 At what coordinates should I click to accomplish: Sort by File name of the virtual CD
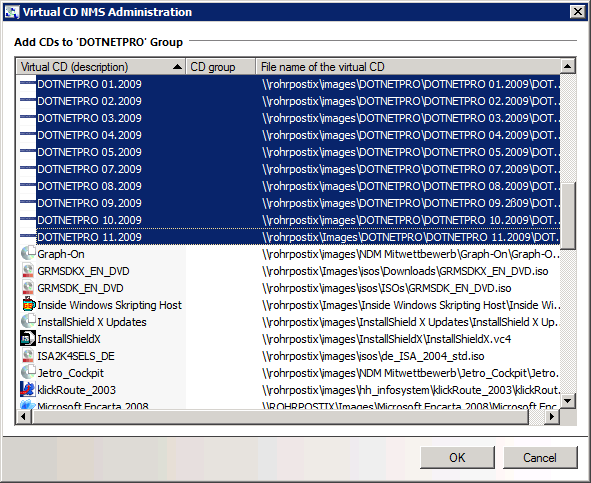tap(408, 67)
